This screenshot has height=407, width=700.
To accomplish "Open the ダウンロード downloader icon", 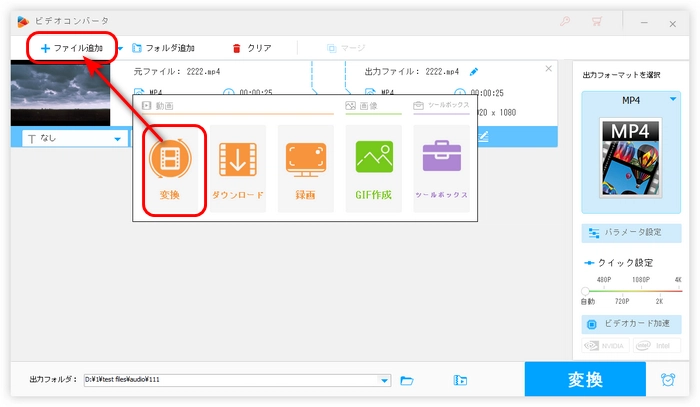I will coord(238,169).
